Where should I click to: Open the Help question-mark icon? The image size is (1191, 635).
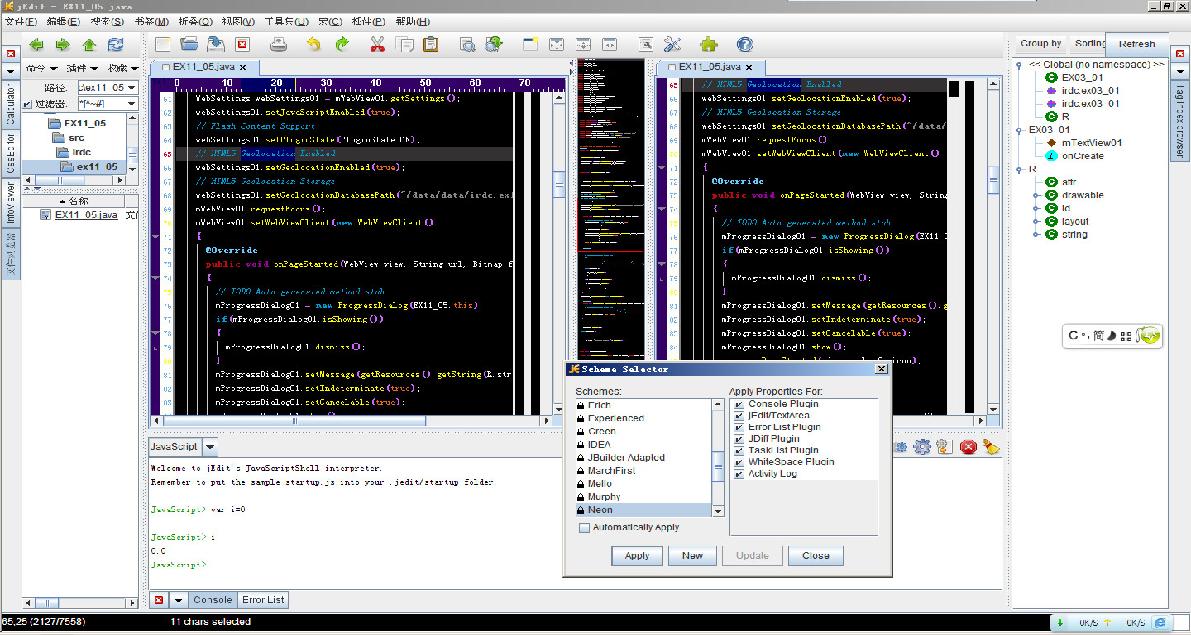(x=744, y=44)
